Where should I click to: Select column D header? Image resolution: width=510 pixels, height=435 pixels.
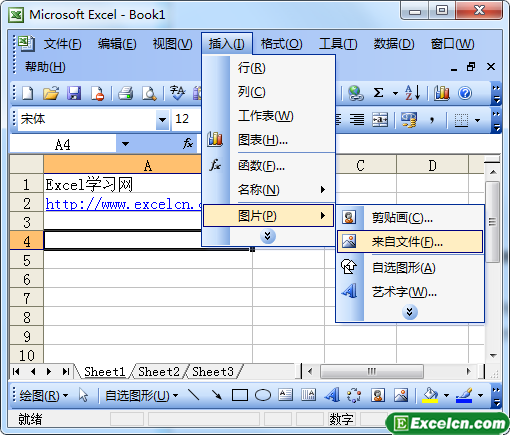point(432,165)
